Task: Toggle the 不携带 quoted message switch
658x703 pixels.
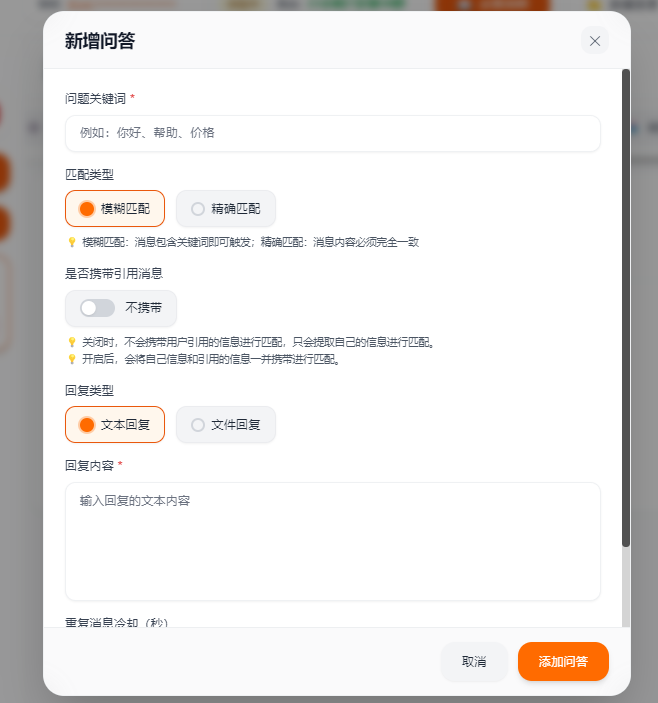Action: point(98,308)
